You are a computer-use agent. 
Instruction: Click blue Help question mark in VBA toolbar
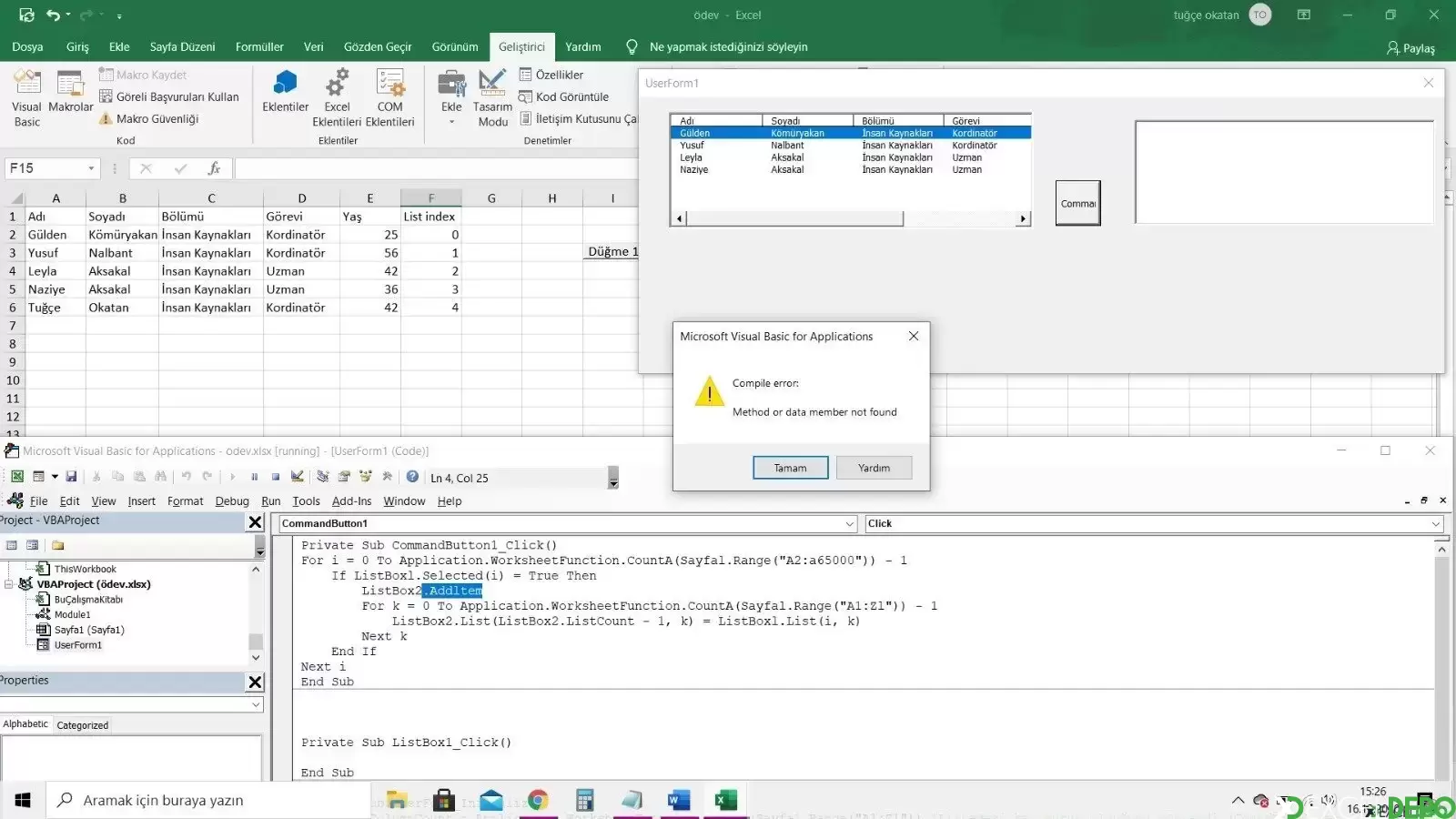pos(412,477)
